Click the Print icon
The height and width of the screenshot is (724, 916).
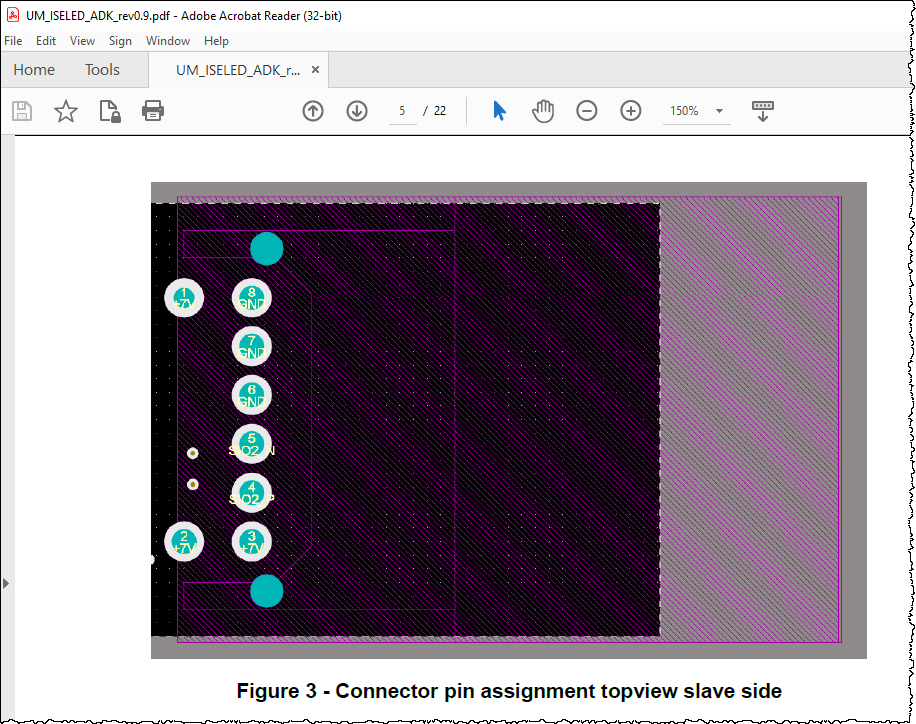click(152, 111)
